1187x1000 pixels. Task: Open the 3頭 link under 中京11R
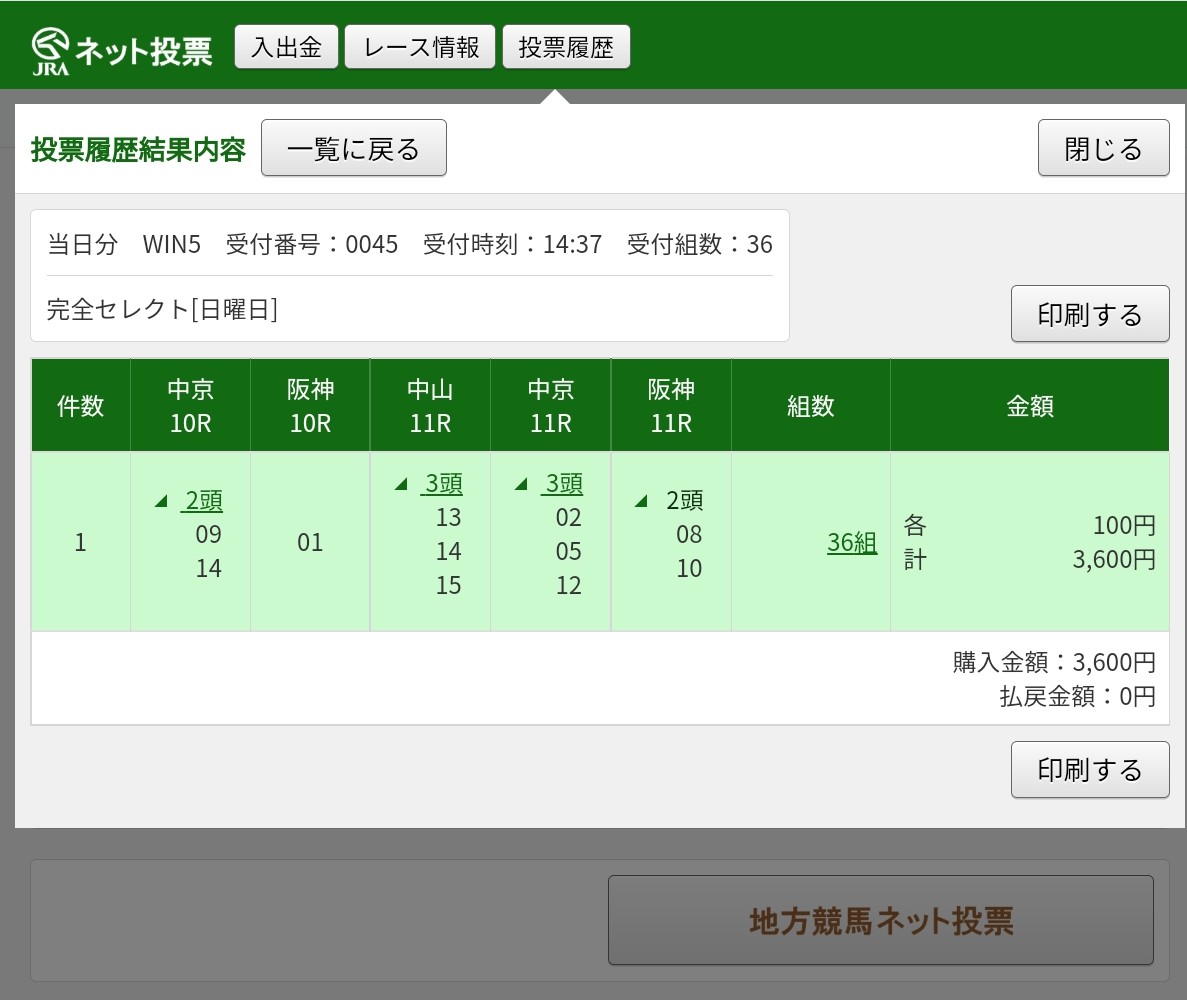(x=563, y=483)
